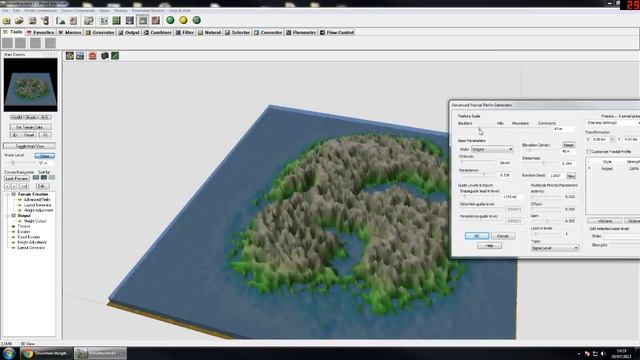Open the Tools tab
This screenshot has width=640, height=360.
(13, 32)
